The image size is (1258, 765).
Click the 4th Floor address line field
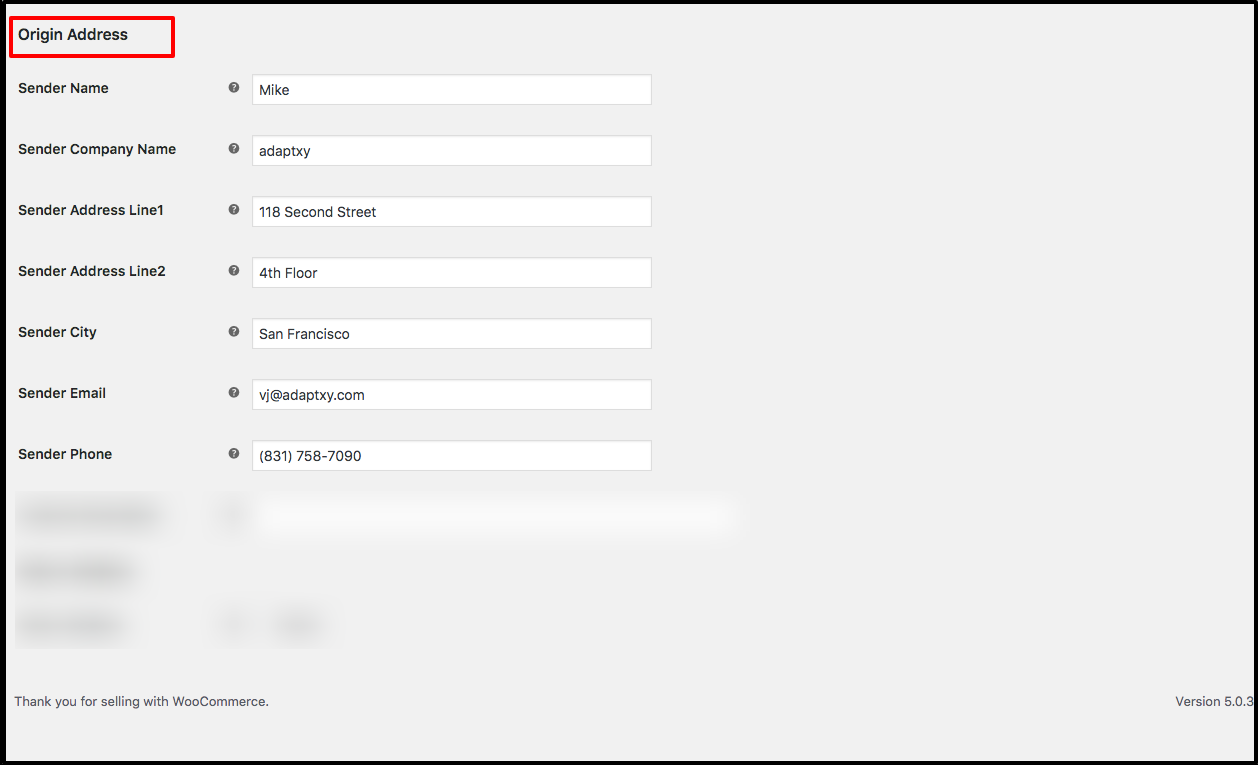(x=452, y=272)
